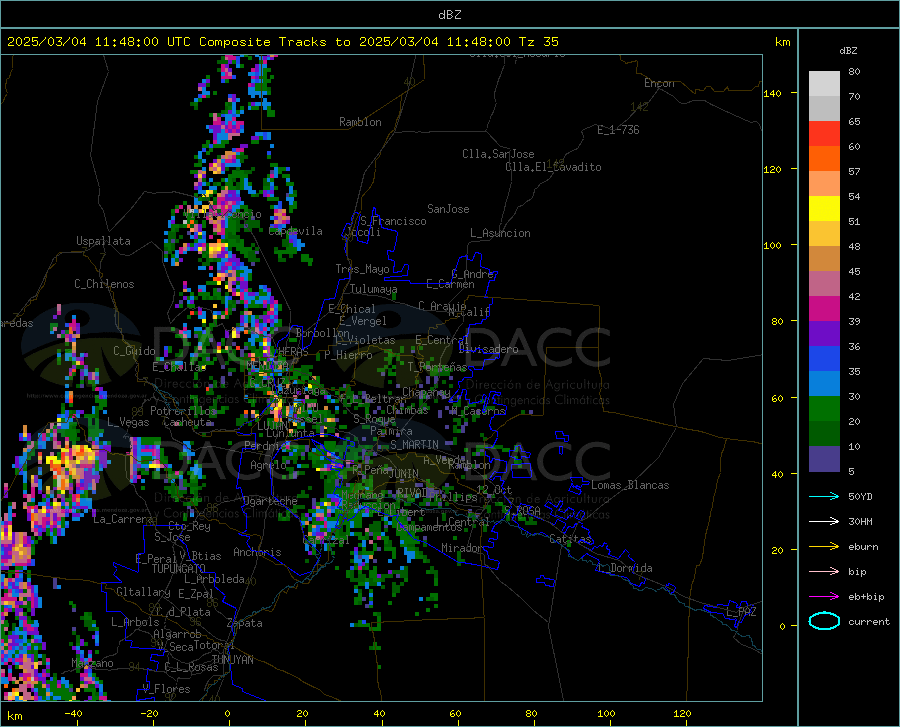The image size is (900, 727).
Task: Click the 'Composite Tracks to' header text
Action: [x=274, y=42]
